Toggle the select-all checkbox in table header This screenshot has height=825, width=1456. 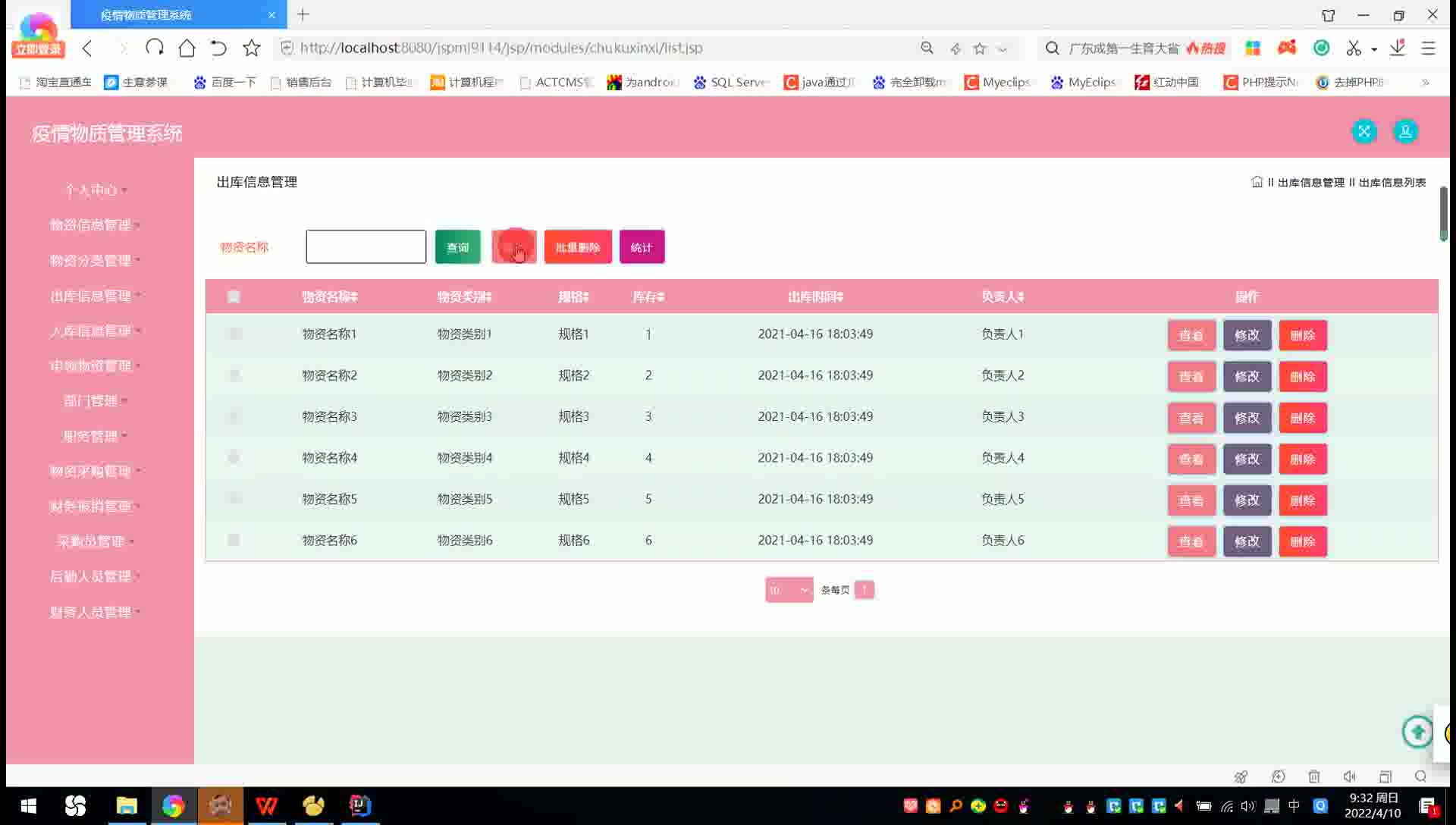[x=234, y=296]
